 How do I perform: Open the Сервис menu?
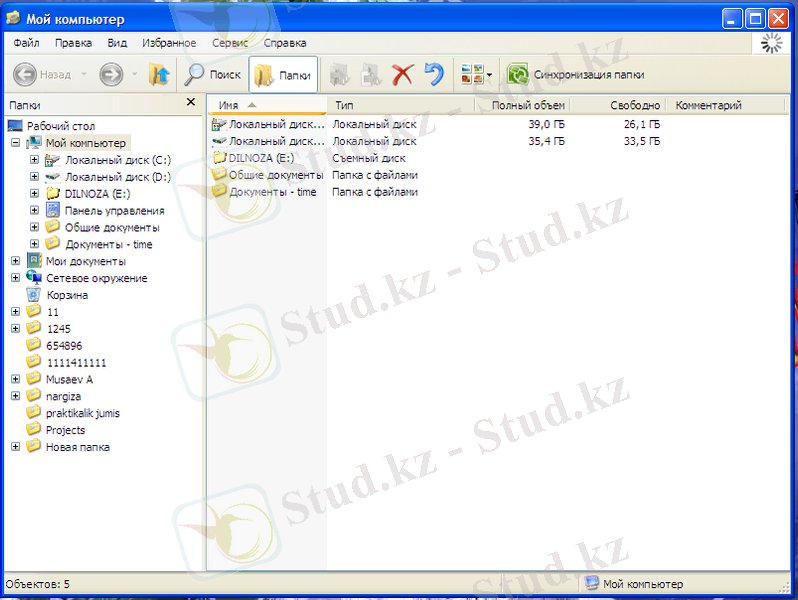(230, 43)
